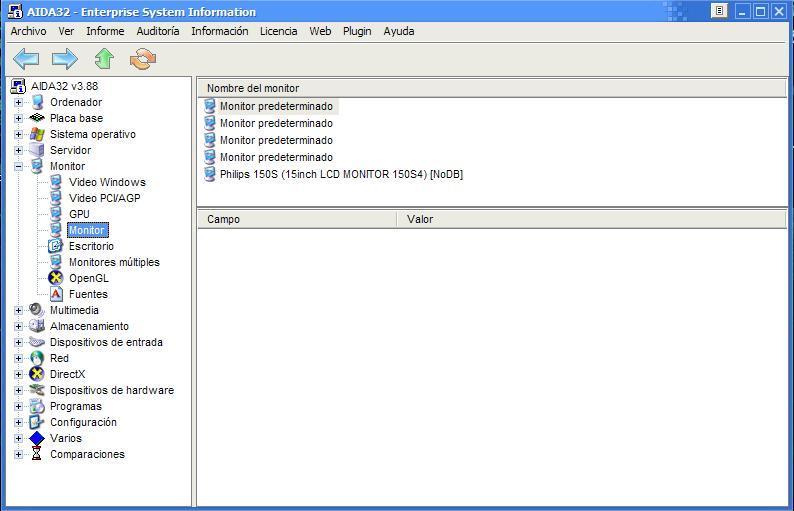794x511 pixels.
Task: Expand the DirectX tree node
Action: [x=18, y=374]
